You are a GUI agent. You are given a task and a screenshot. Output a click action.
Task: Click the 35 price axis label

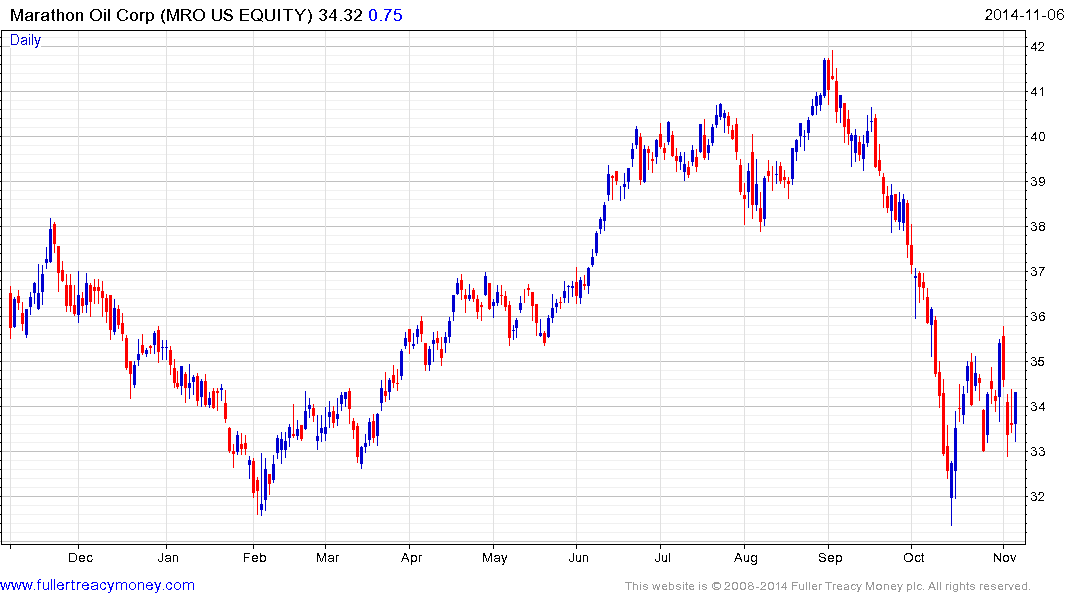tap(1037, 361)
